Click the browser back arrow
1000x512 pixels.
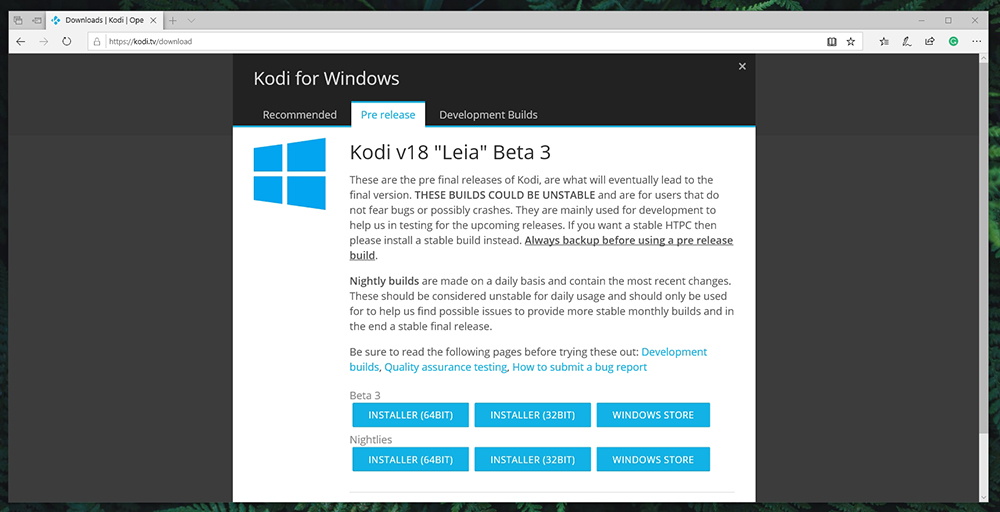coord(20,41)
